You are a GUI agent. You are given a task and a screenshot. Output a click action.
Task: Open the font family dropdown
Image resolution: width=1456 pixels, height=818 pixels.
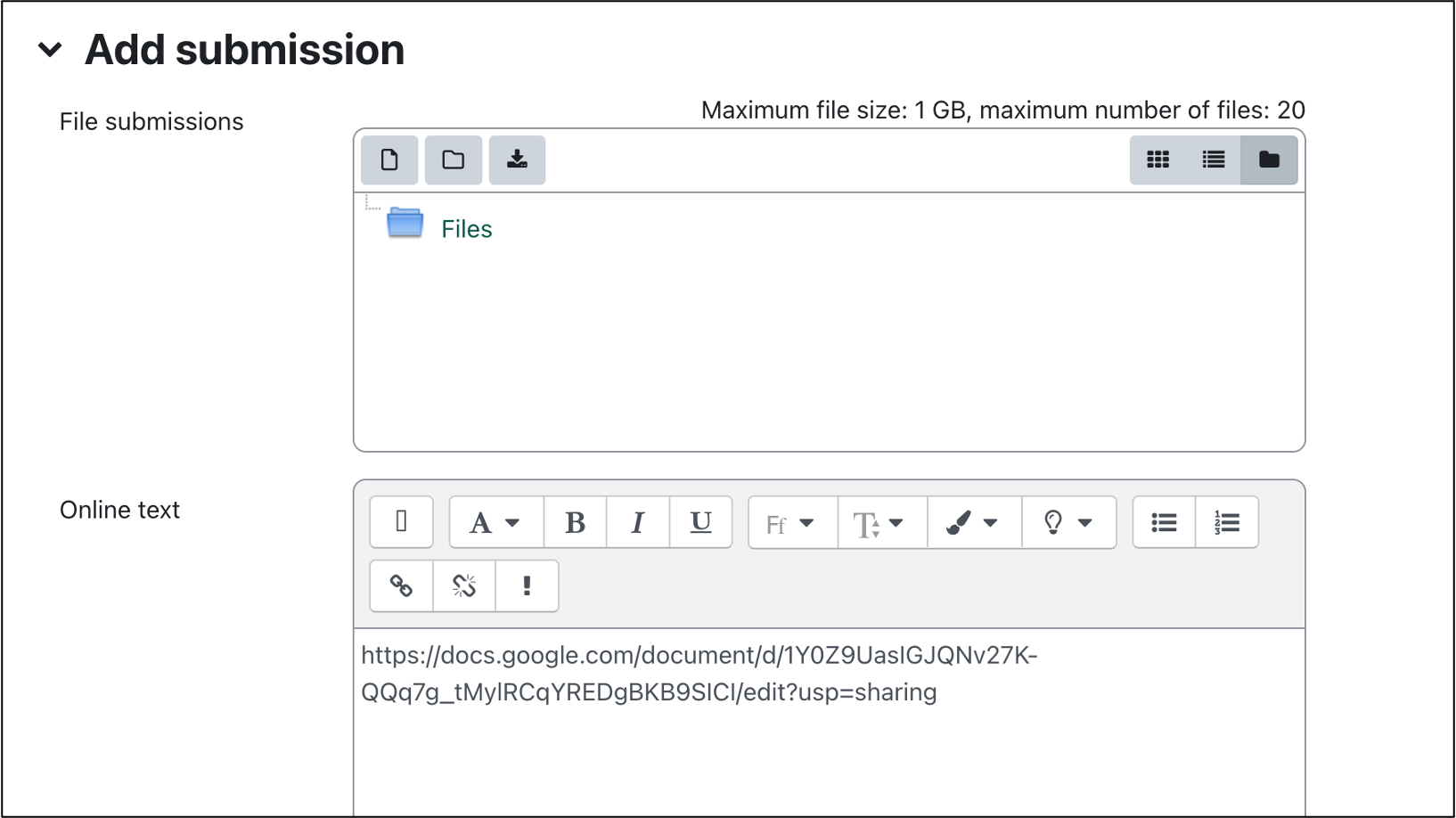pyautogui.click(x=790, y=522)
